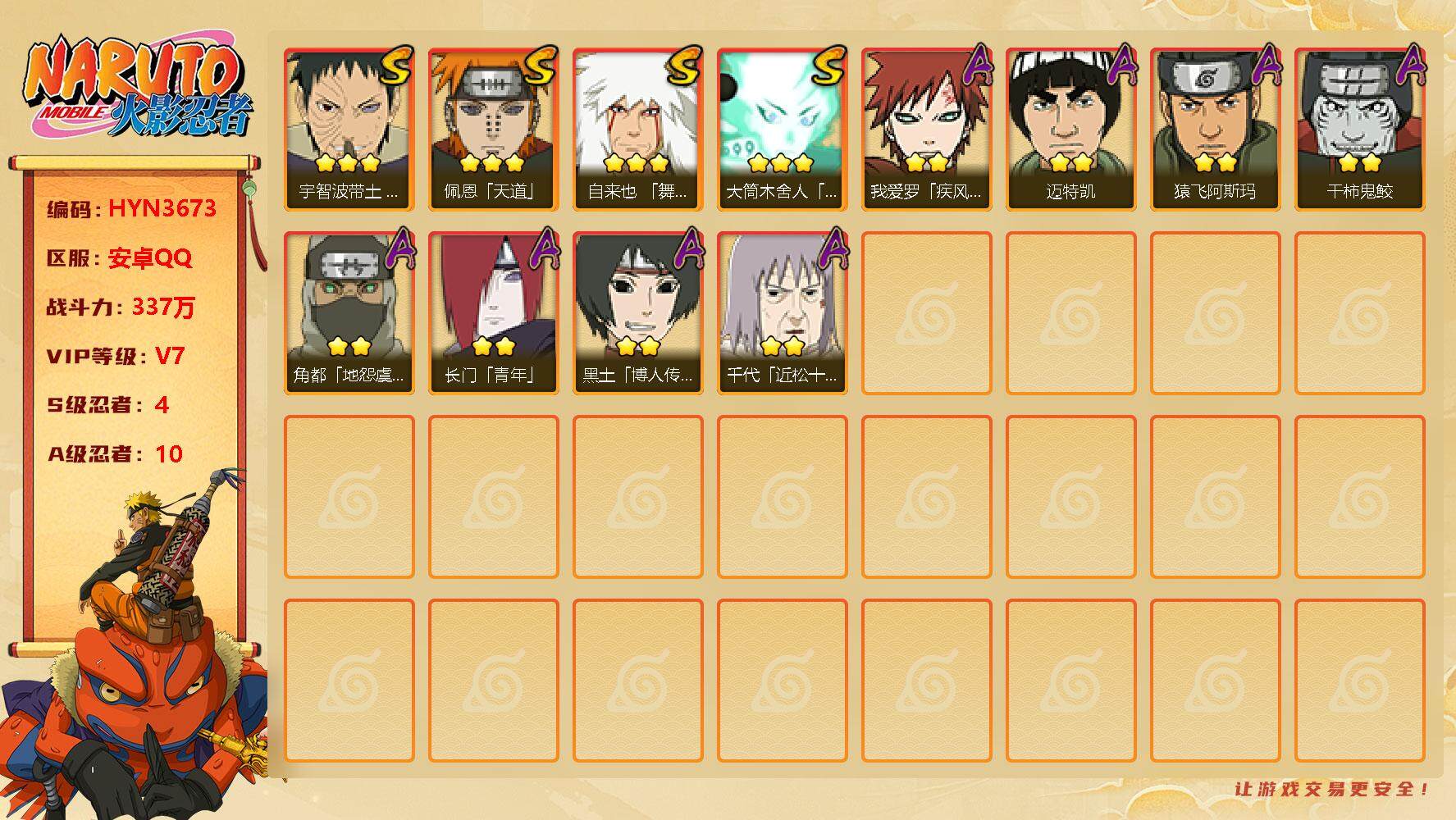
Task: Open the 干柿鬼鲛 ninja card
Action: coord(1360,130)
